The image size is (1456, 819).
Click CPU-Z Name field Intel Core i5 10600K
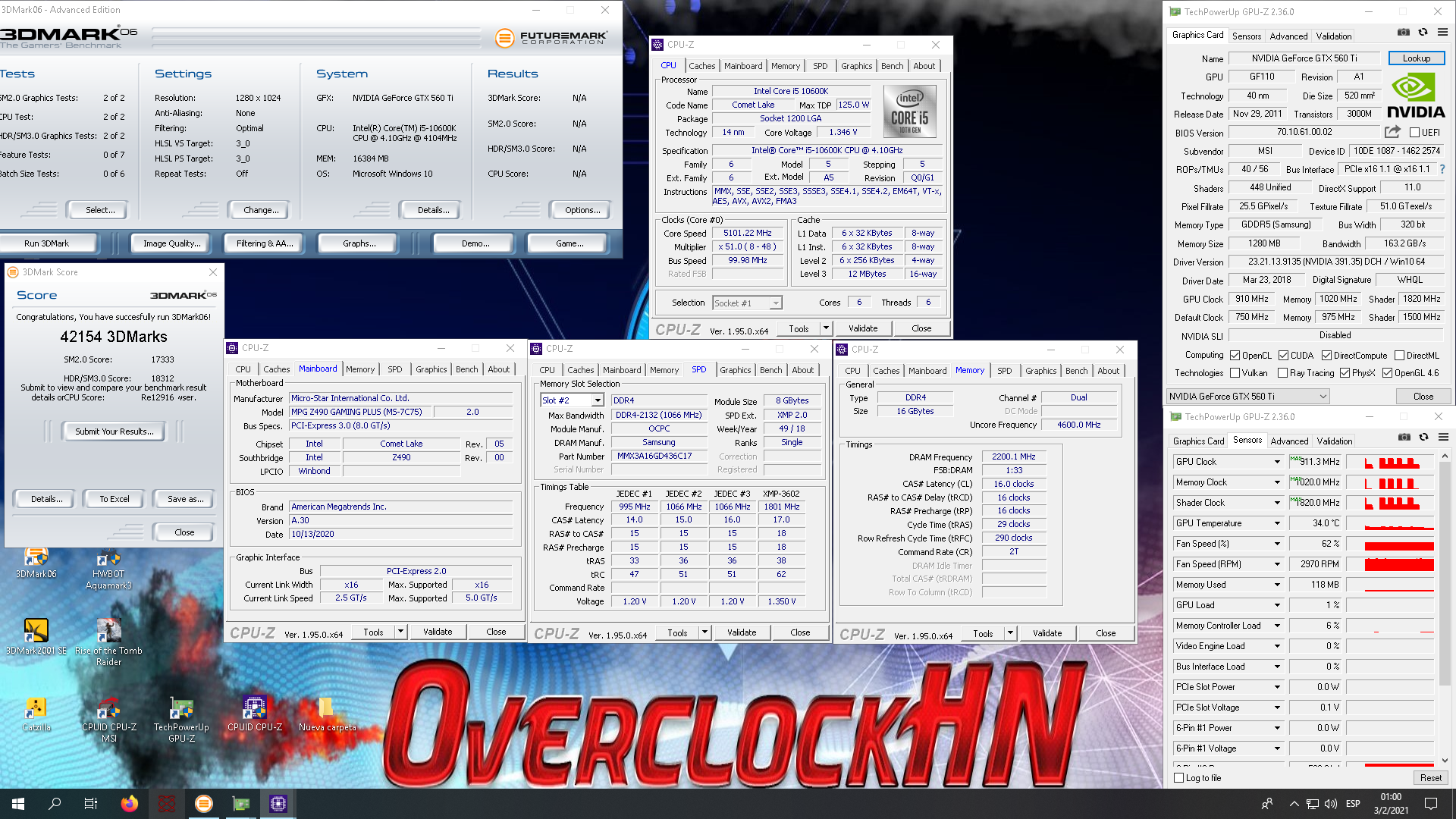point(791,91)
